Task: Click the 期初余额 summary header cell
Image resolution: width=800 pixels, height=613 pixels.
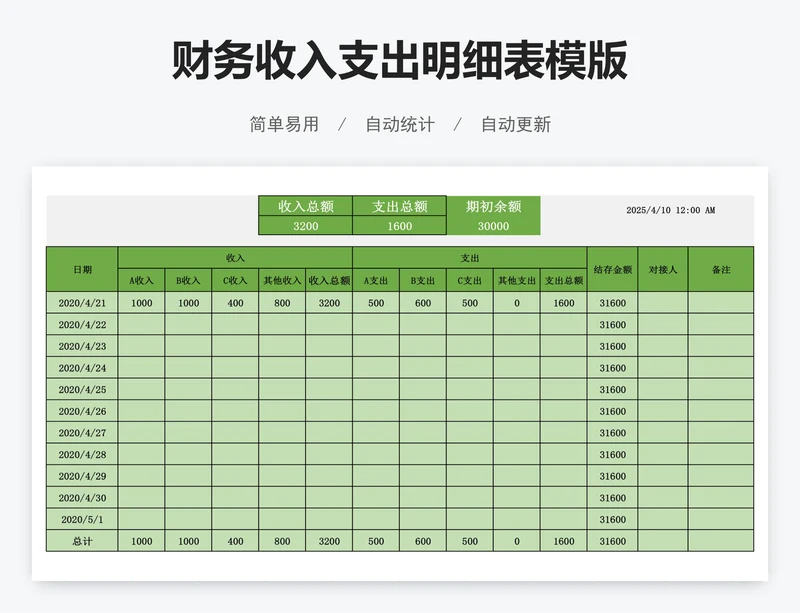Action: coord(493,206)
